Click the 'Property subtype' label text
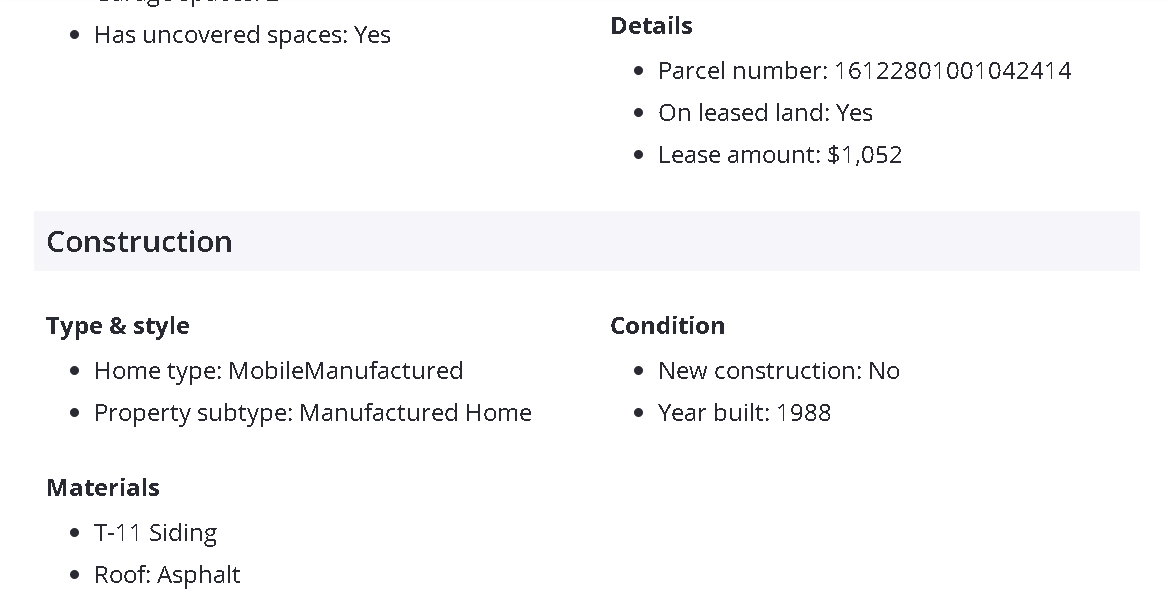The width and height of the screenshot is (1171, 604). (x=192, y=413)
